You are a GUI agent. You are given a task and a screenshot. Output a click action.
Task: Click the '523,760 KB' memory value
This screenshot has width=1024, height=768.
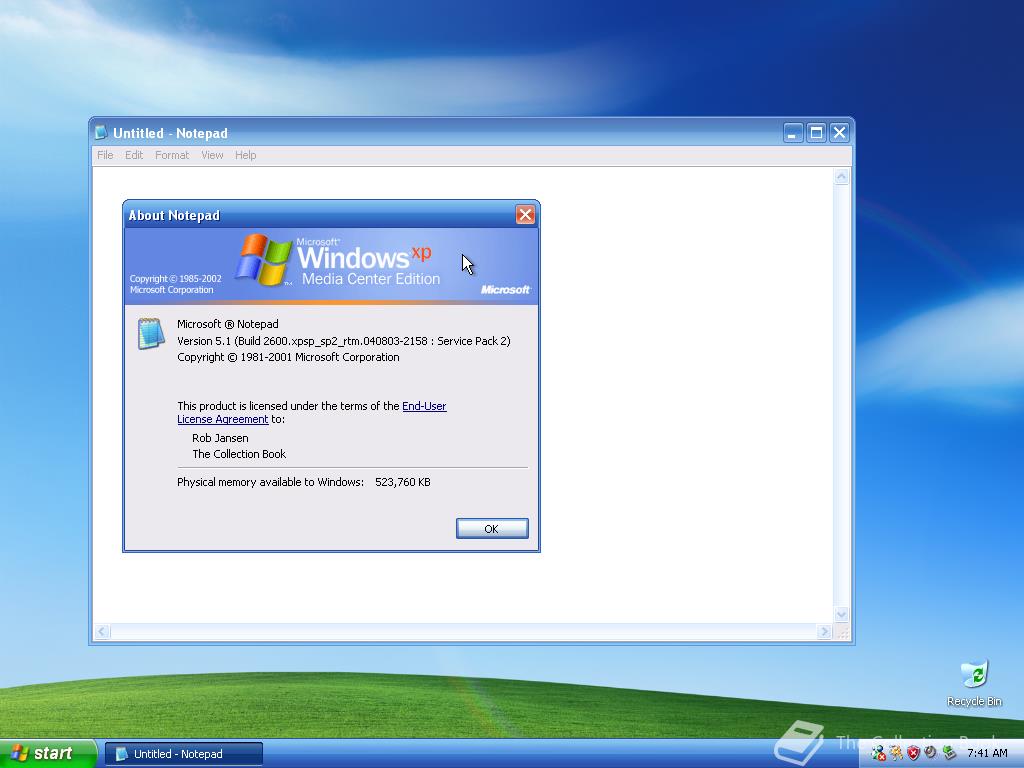(x=403, y=482)
